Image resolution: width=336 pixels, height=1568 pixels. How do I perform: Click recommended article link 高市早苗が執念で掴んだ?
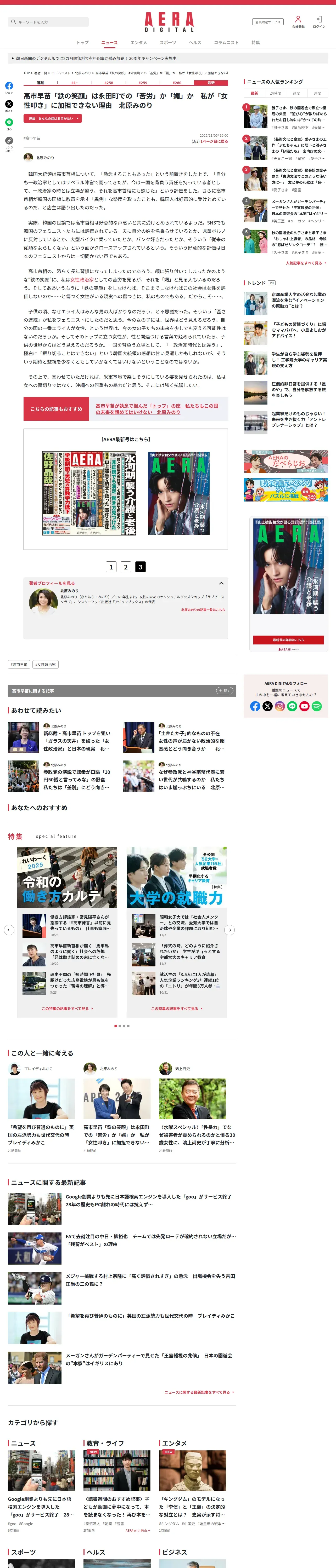coord(157,409)
